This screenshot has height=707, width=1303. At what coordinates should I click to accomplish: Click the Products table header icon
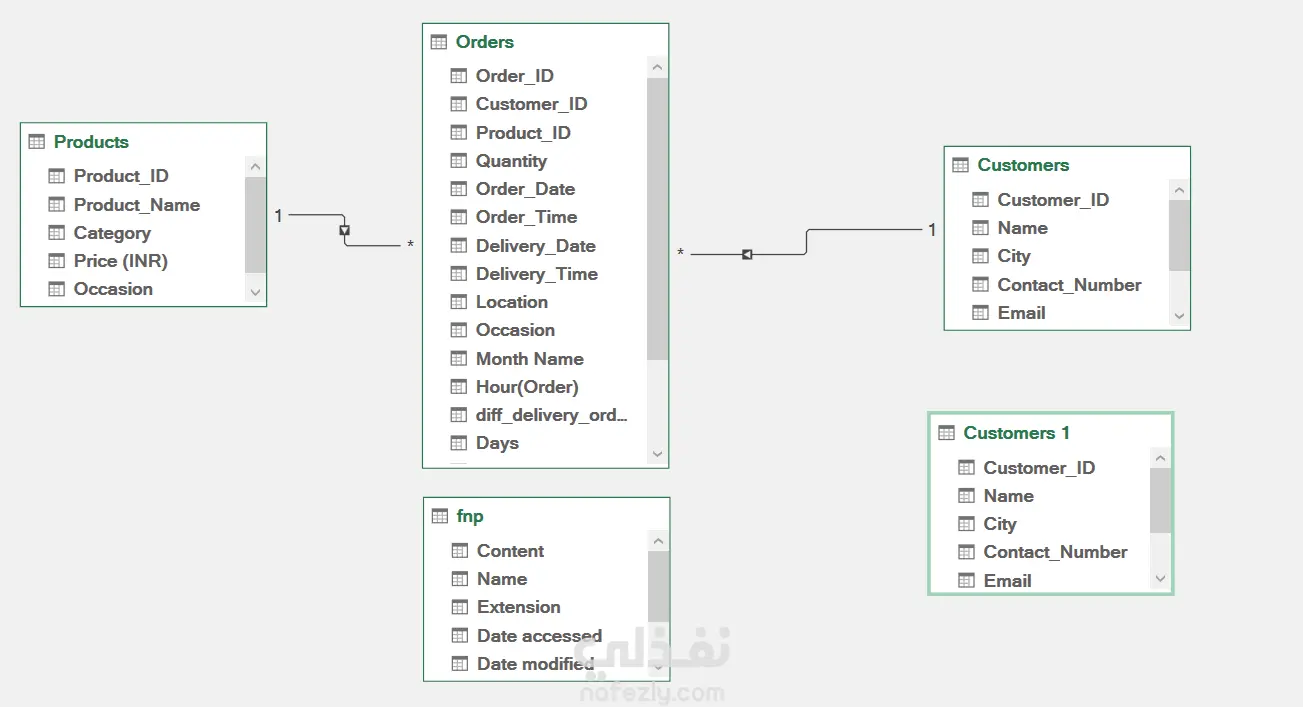click(x=37, y=142)
